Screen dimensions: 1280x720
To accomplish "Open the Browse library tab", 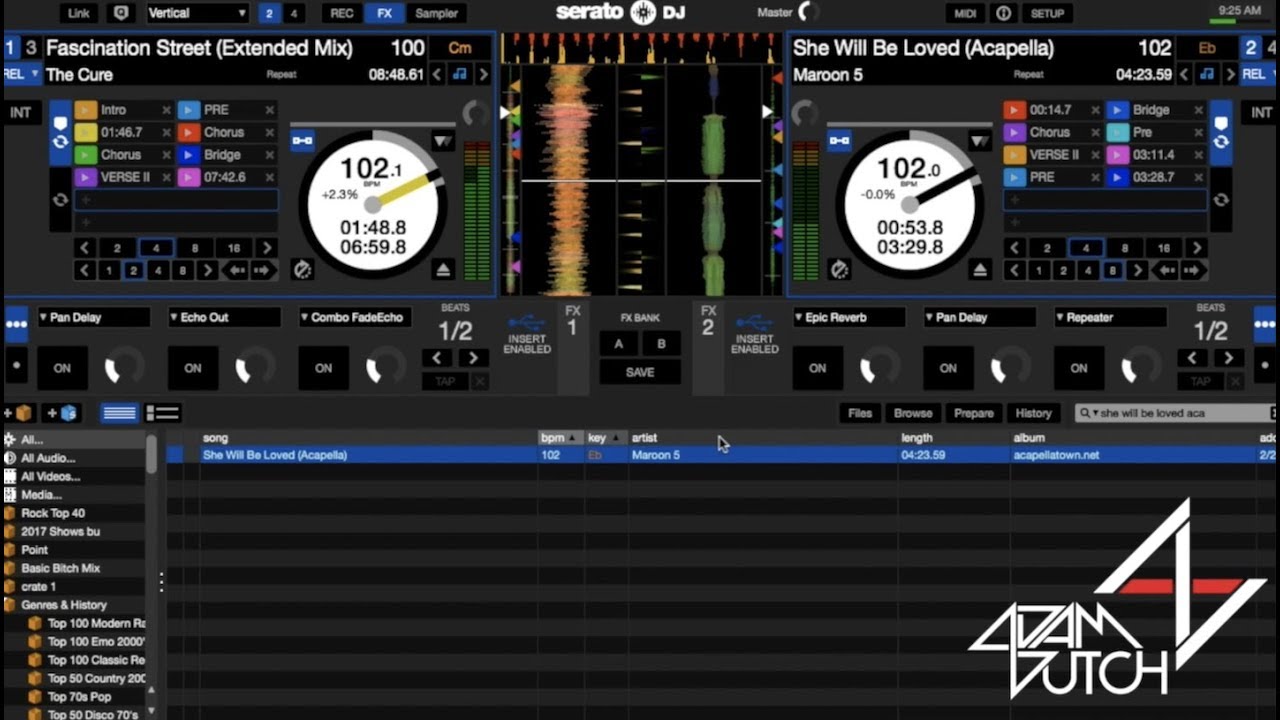I will [x=913, y=413].
